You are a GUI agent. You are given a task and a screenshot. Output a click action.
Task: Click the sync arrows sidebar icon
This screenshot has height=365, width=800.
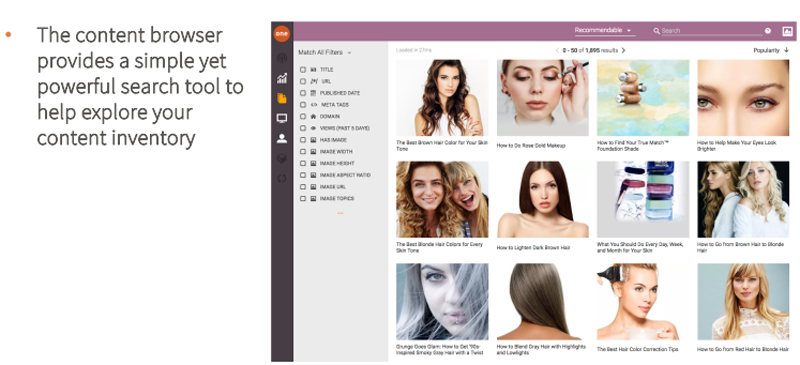pyautogui.click(x=282, y=179)
